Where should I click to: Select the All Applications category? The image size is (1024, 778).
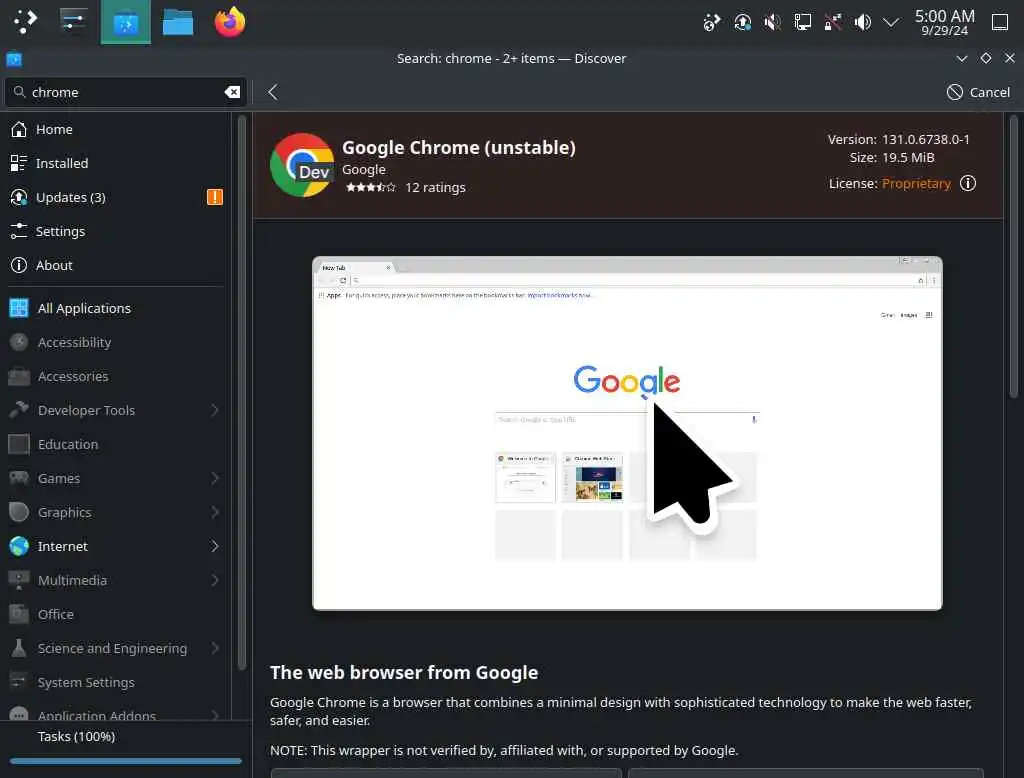click(116, 308)
